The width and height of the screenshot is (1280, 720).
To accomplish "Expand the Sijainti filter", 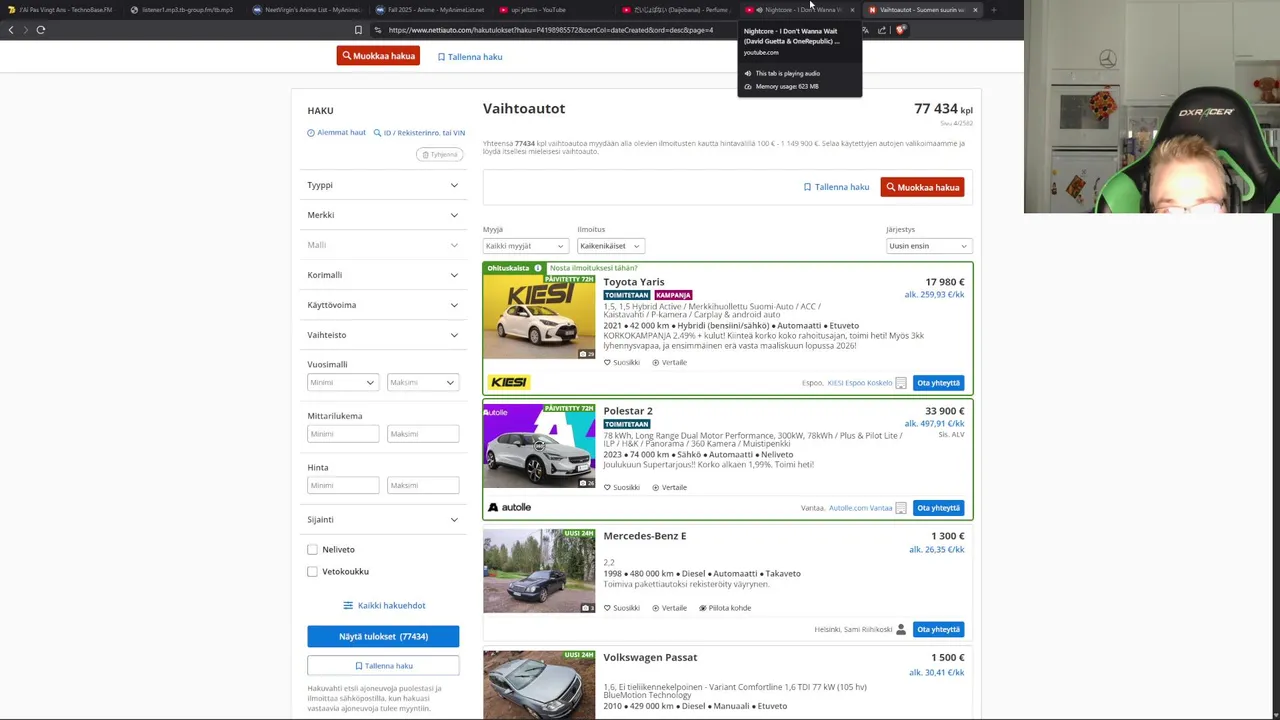I will [x=383, y=519].
